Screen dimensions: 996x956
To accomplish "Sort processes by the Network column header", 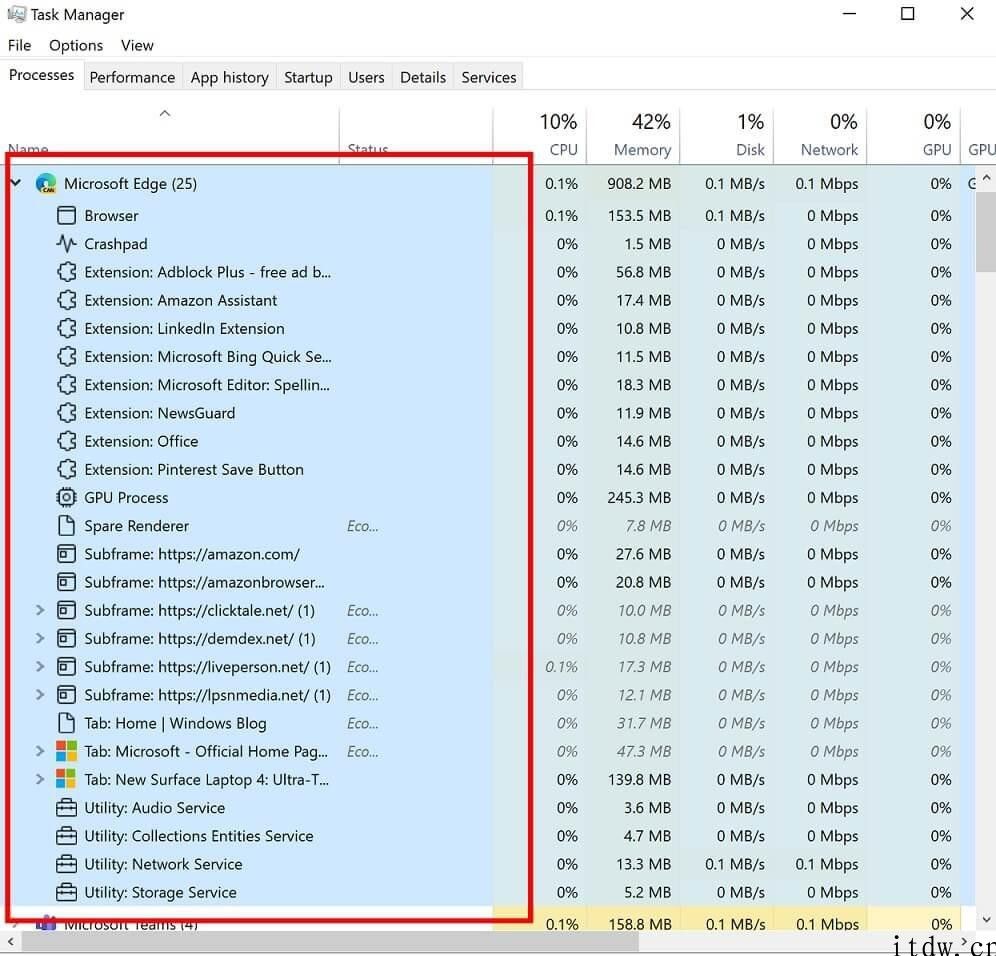I will (x=819, y=135).
